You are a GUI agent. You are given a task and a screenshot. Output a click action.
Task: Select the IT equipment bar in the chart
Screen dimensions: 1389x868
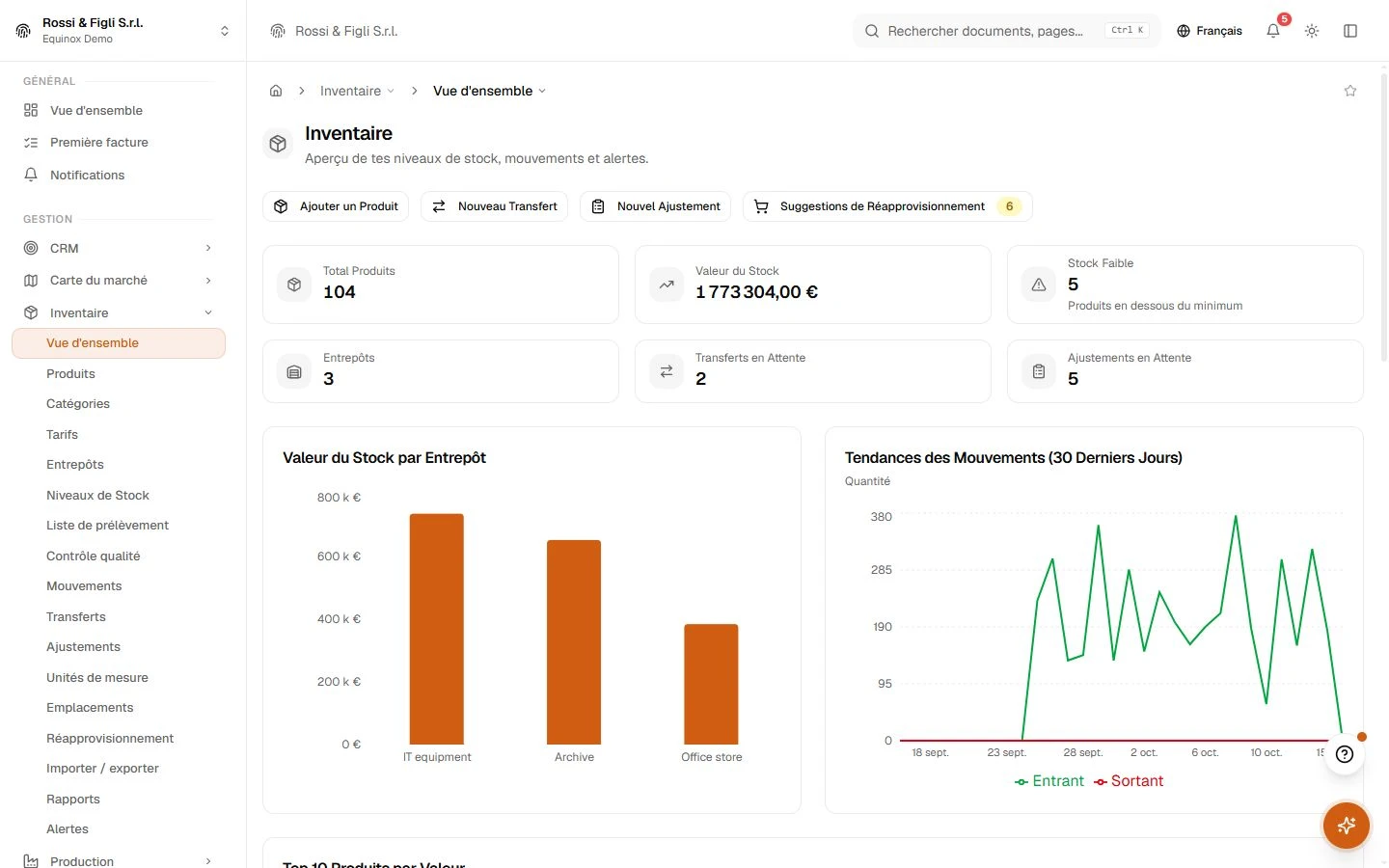437,629
